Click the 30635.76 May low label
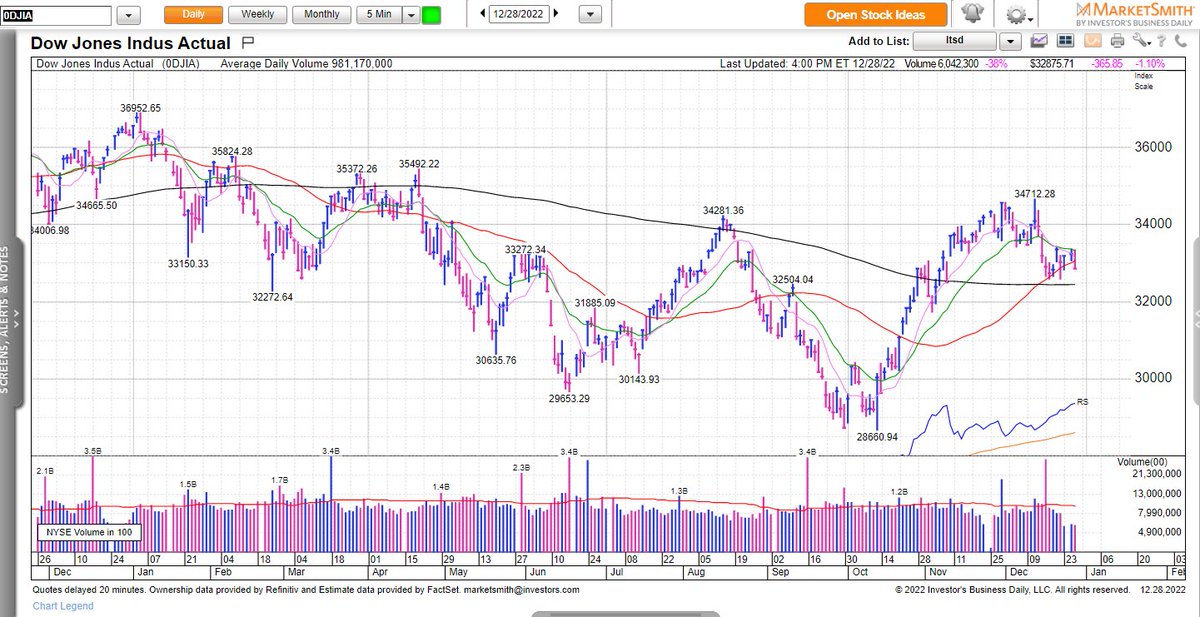 click(x=495, y=360)
